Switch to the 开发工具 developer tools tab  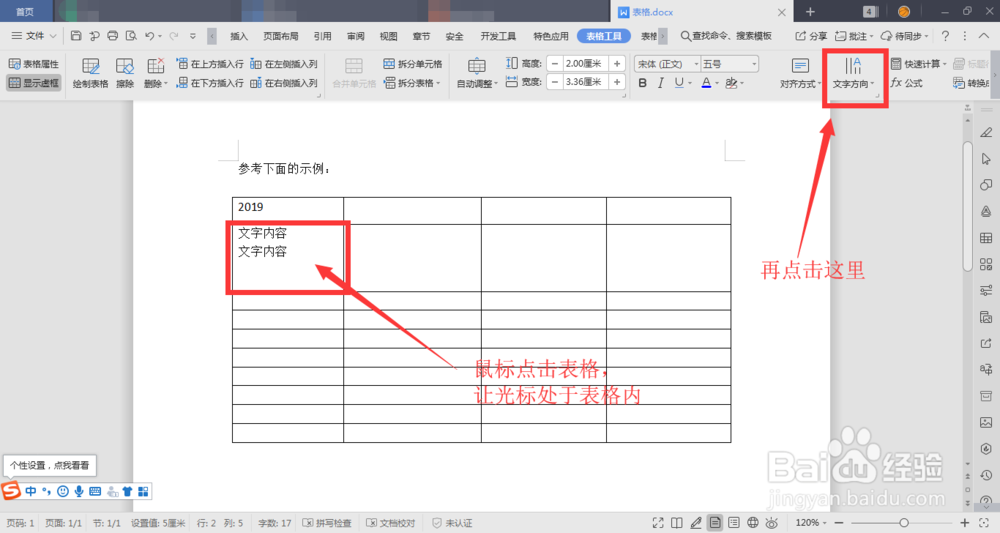click(x=498, y=36)
